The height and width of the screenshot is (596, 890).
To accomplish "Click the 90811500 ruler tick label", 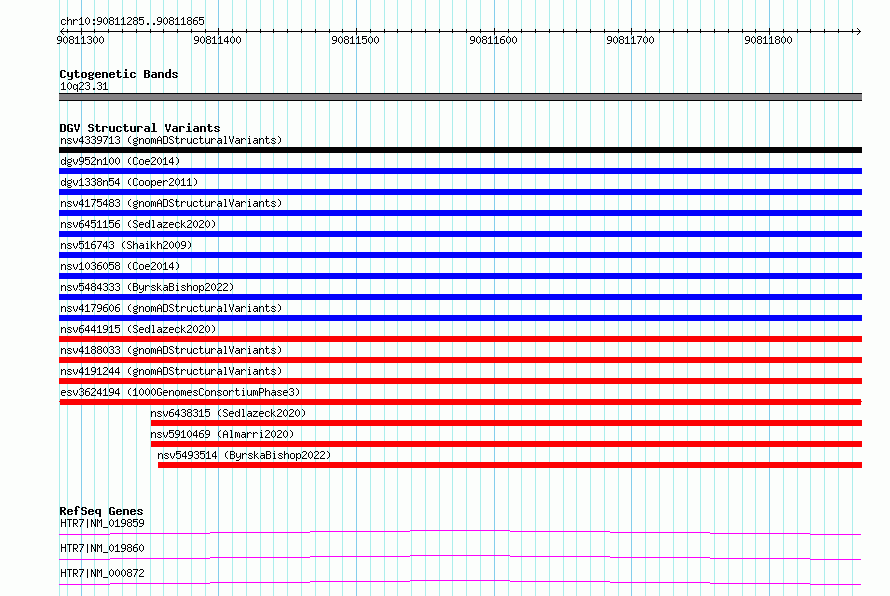I will pyautogui.click(x=355, y=40).
